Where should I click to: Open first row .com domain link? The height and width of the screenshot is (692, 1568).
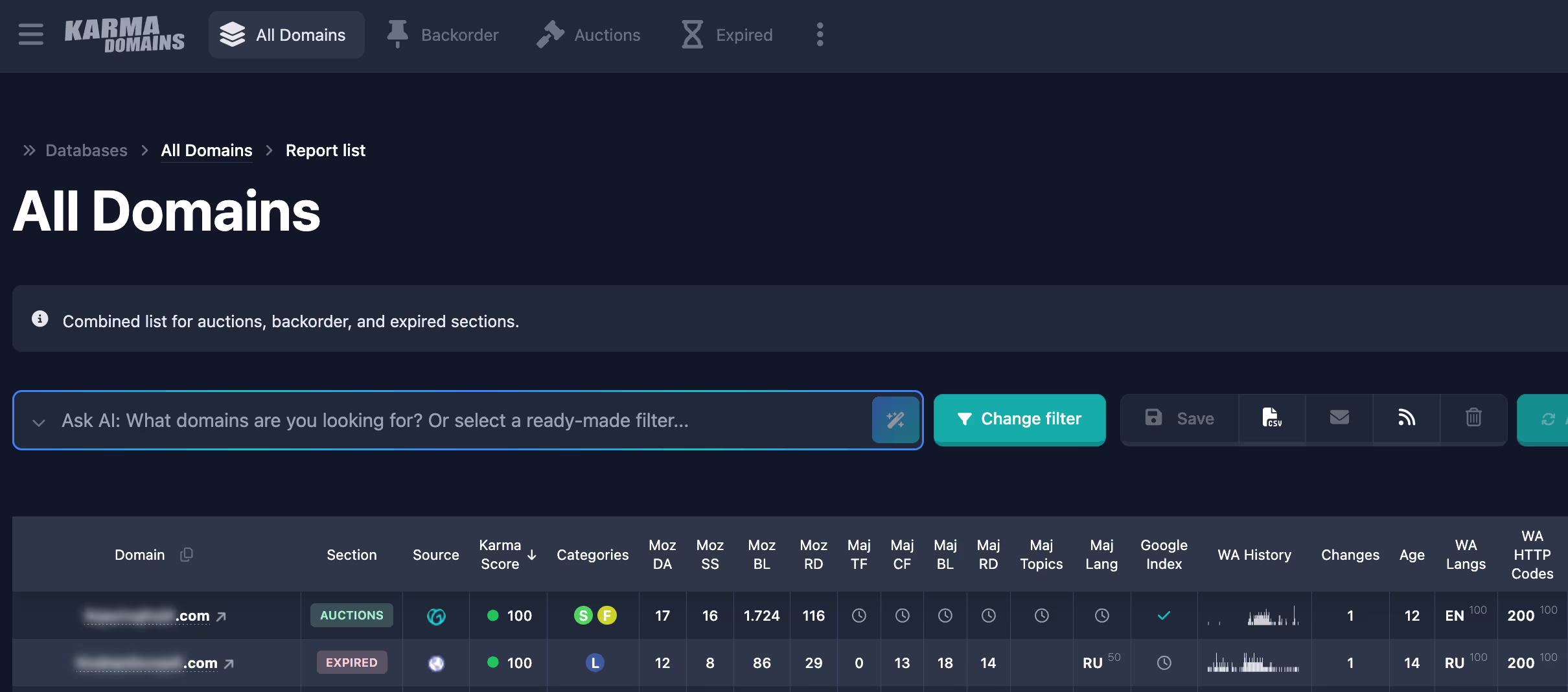(147, 615)
